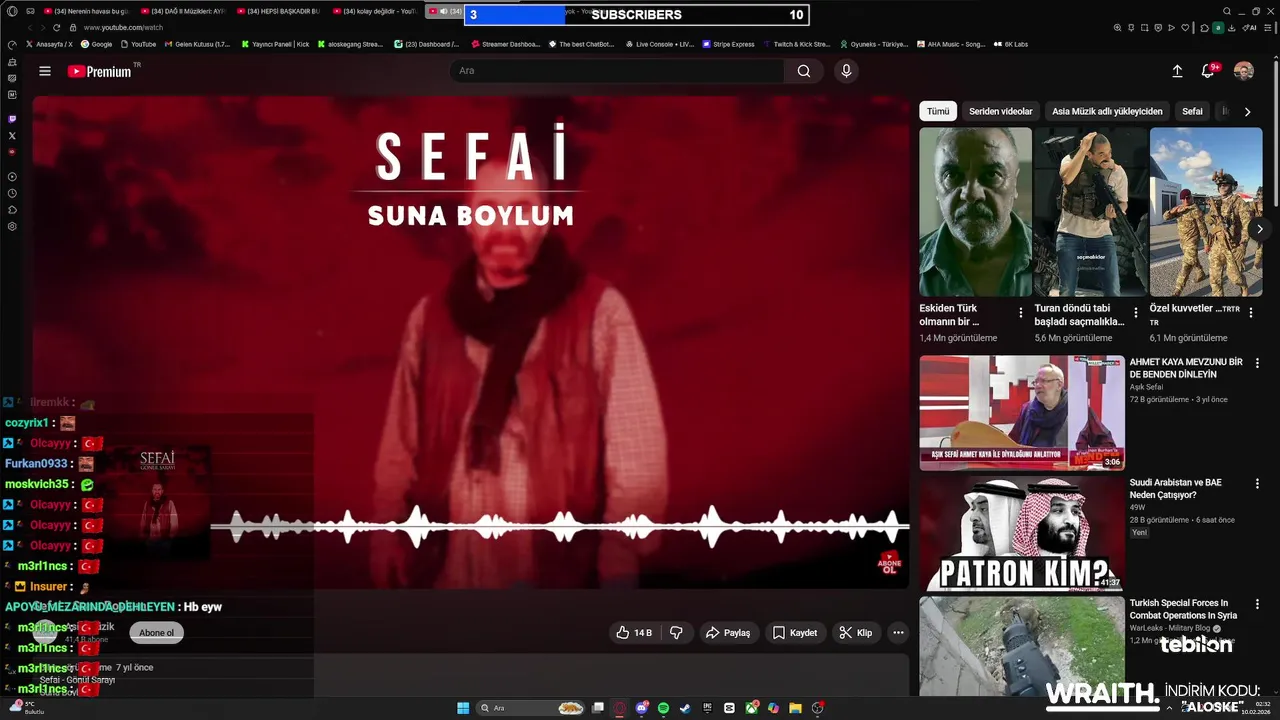
Task: Click the ABONE OL watermark on video
Action: tap(889, 563)
